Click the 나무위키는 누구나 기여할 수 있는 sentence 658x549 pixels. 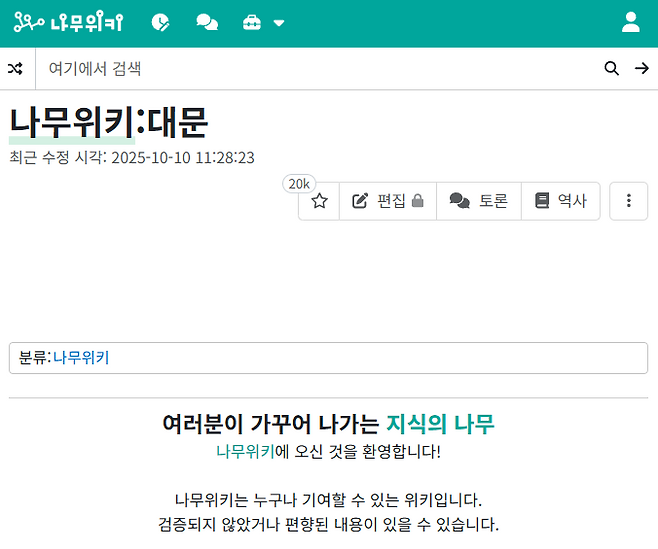(329, 500)
